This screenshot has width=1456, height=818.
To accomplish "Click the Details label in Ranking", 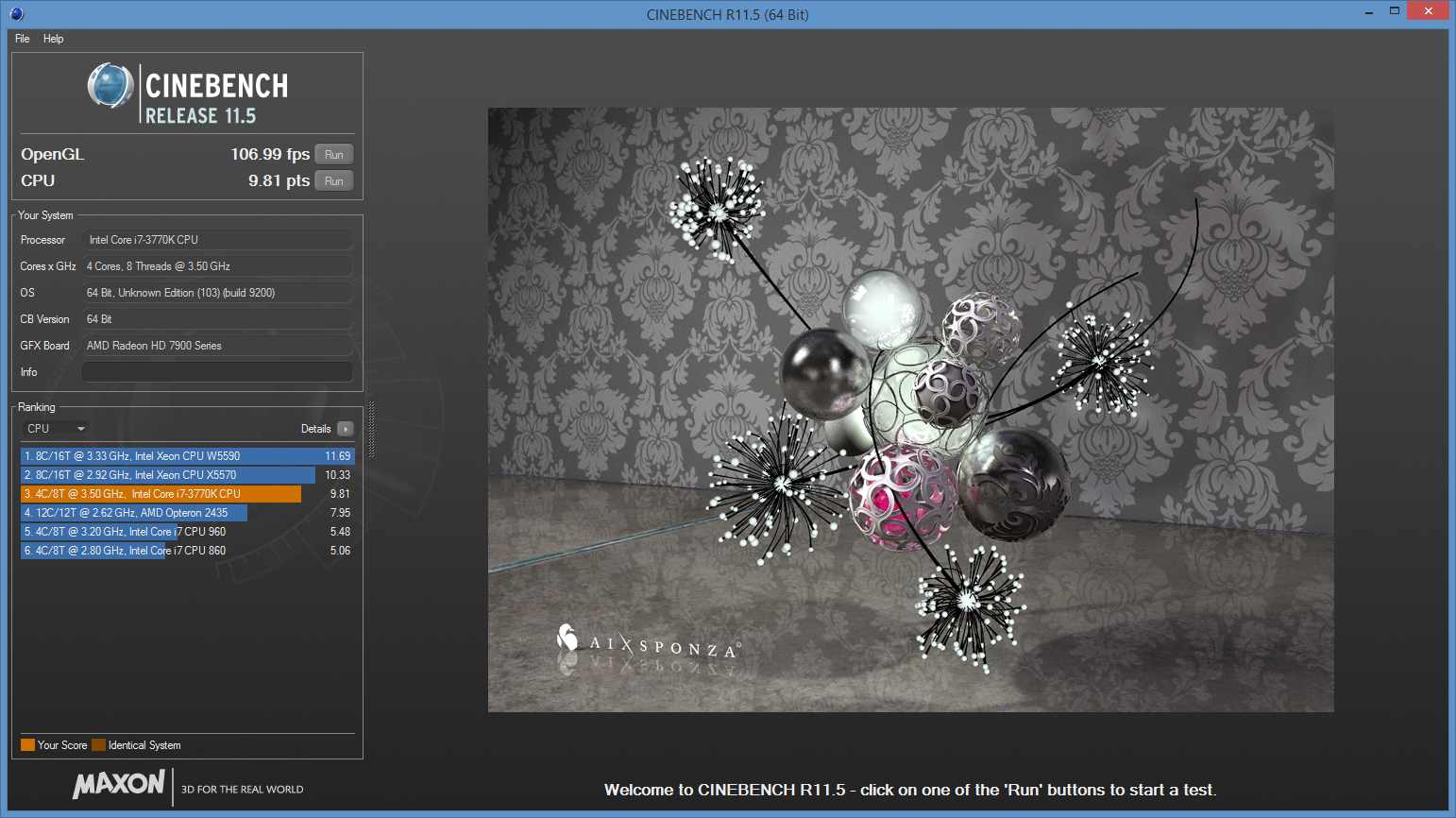I will click(x=316, y=429).
